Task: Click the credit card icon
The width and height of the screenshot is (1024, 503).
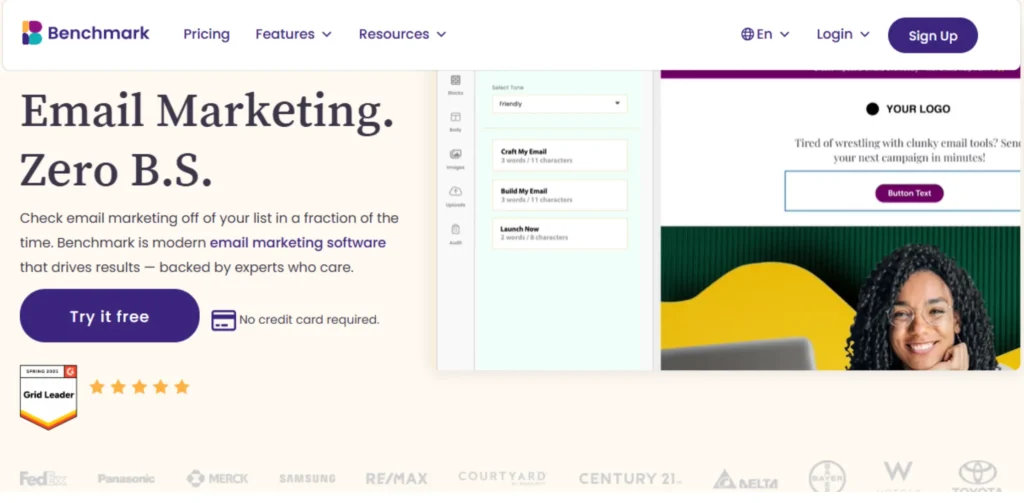Action: (x=223, y=320)
